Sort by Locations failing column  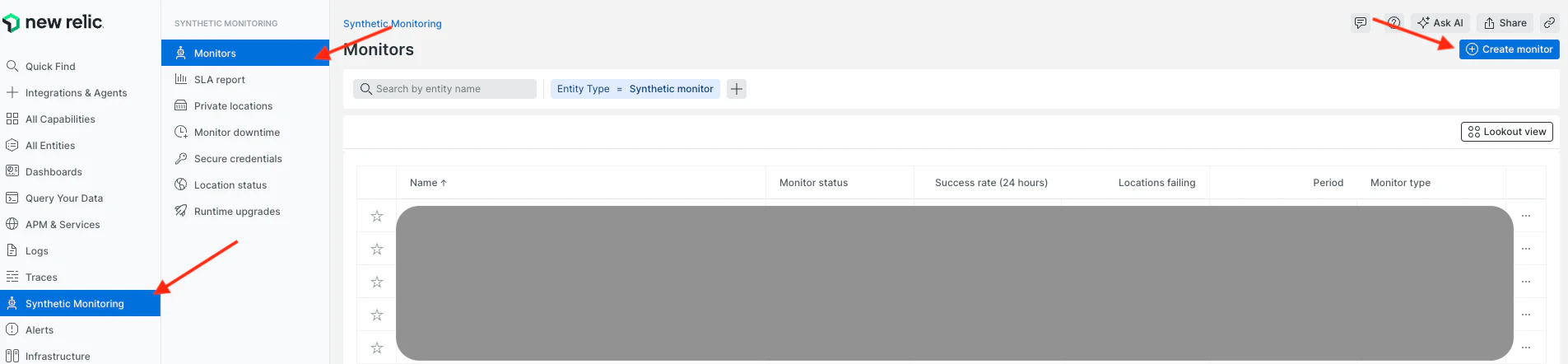[x=1156, y=183]
